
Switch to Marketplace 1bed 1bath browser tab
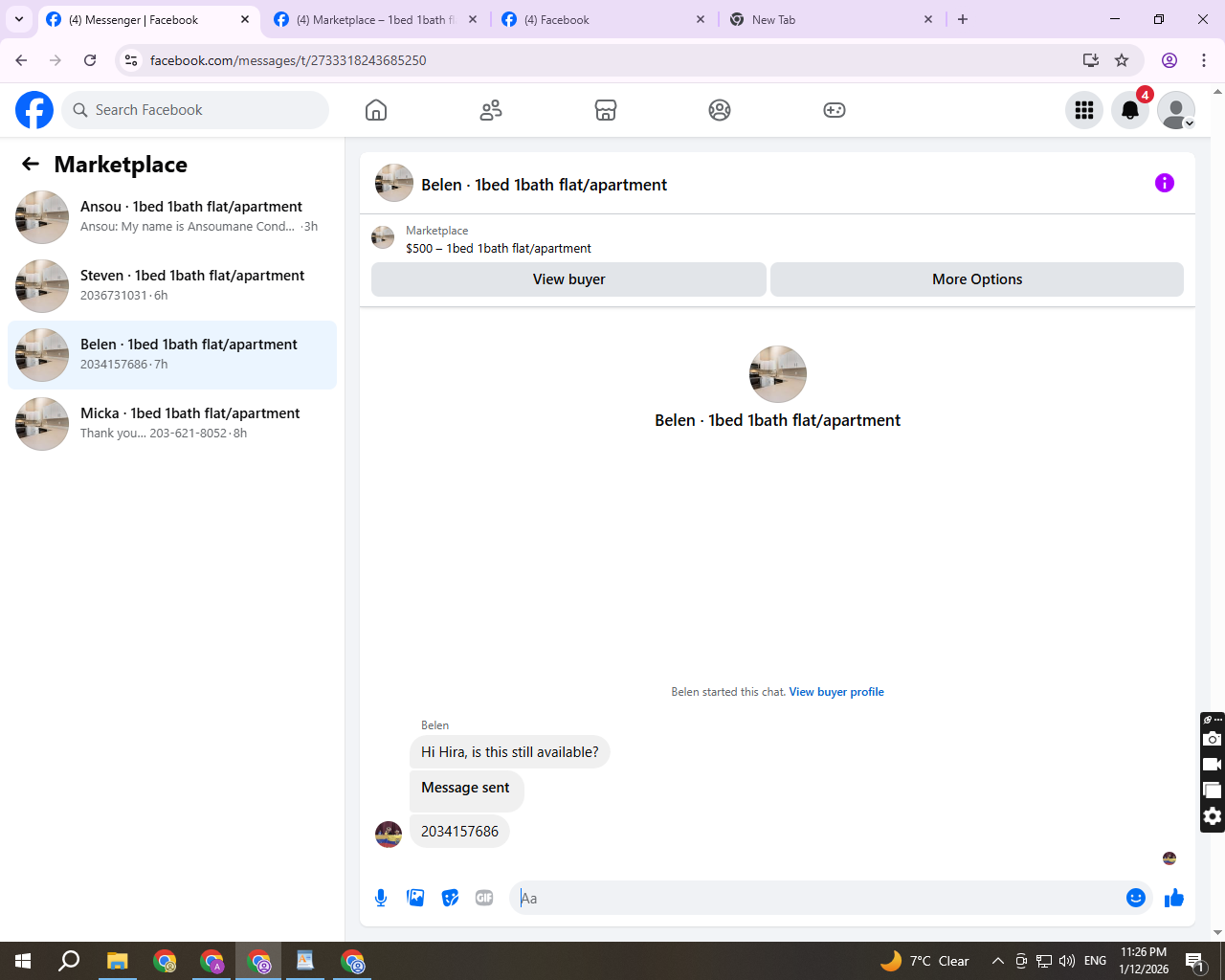(376, 19)
